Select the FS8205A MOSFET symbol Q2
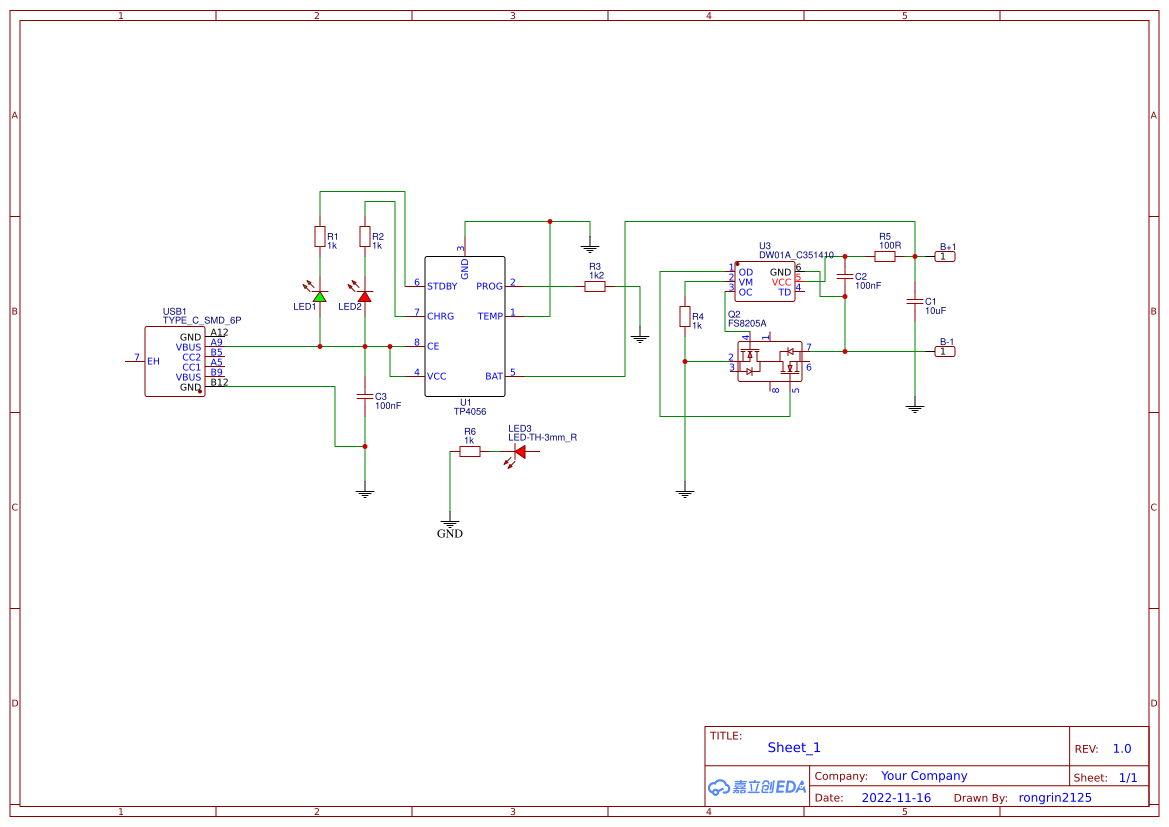This screenshot has width=1169, height=827. [x=768, y=362]
